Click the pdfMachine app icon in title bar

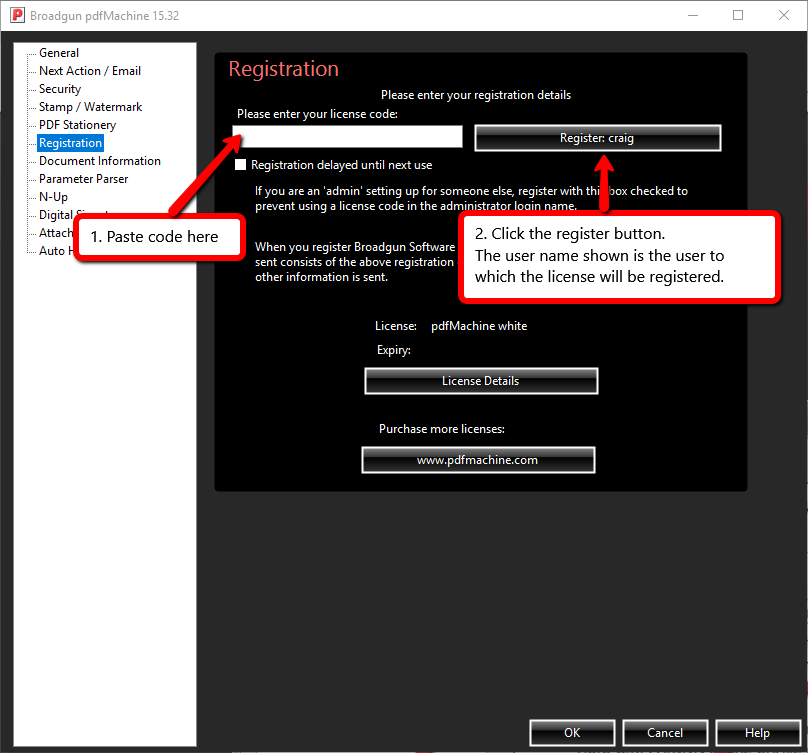18,15
